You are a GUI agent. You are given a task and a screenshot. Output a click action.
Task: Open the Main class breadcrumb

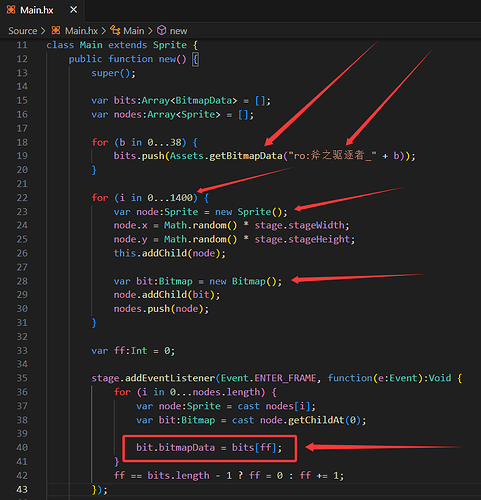[134, 31]
